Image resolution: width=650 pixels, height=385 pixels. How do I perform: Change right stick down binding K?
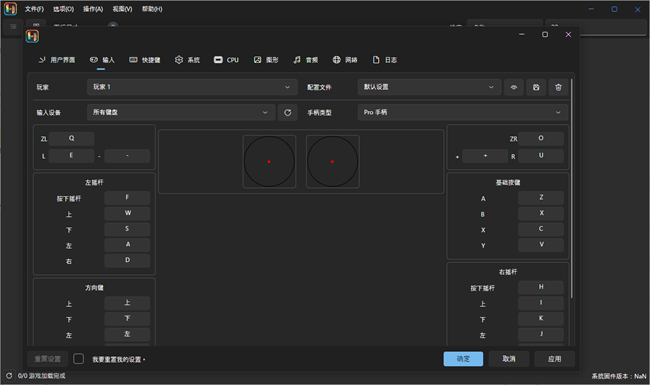tap(541, 319)
